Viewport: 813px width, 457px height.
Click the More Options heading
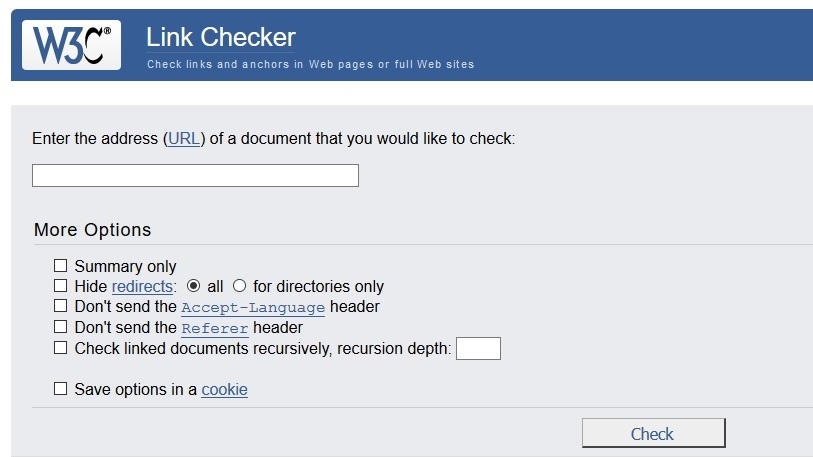pos(92,229)
